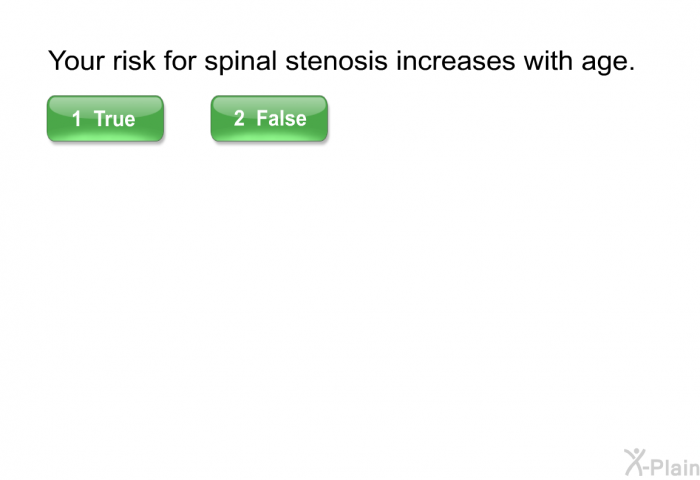Image resolution: width=700 pixels, height=480 pixels.
Task: Click the word "risk" in the statement
Action: pyautogui.click(x=134, y=60)
